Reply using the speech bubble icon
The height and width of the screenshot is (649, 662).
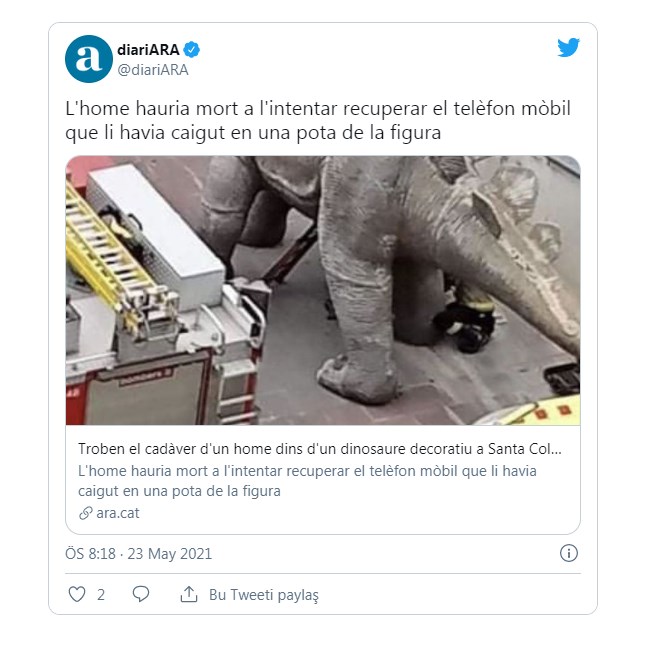tap(141, 594)
